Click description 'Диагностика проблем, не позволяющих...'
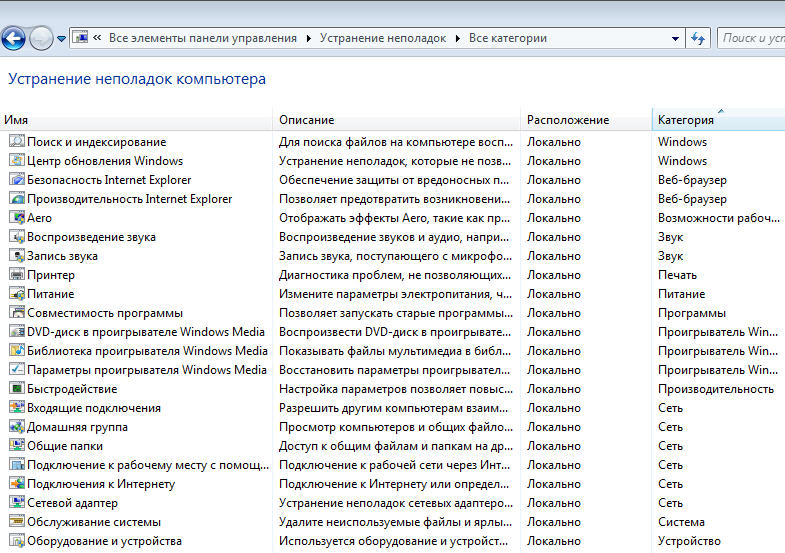785x553 pixels. [x=395, y=275]
